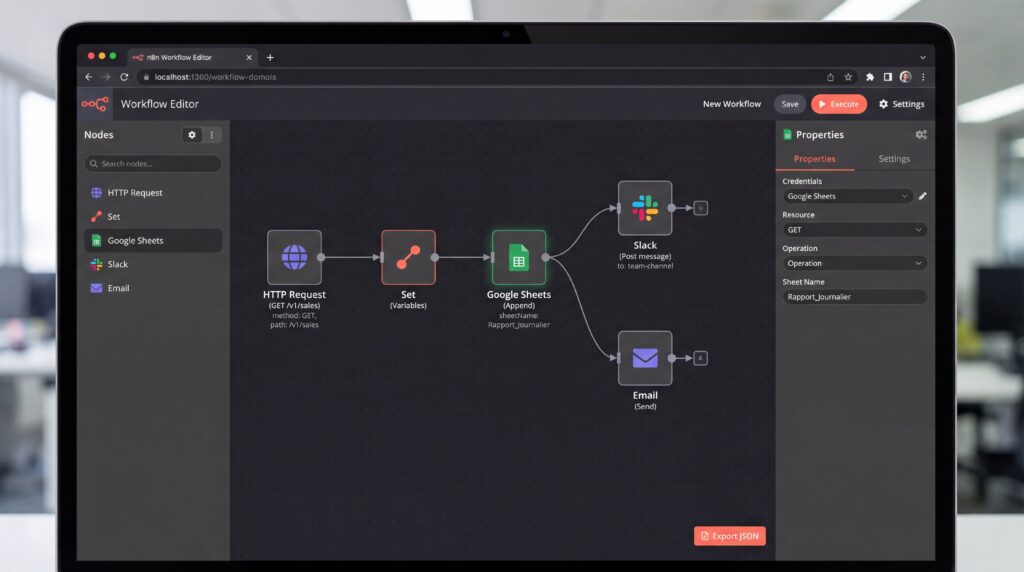Click the Search nodes input field
This screenshot has width=1024, height=572.
coord(153,163)
